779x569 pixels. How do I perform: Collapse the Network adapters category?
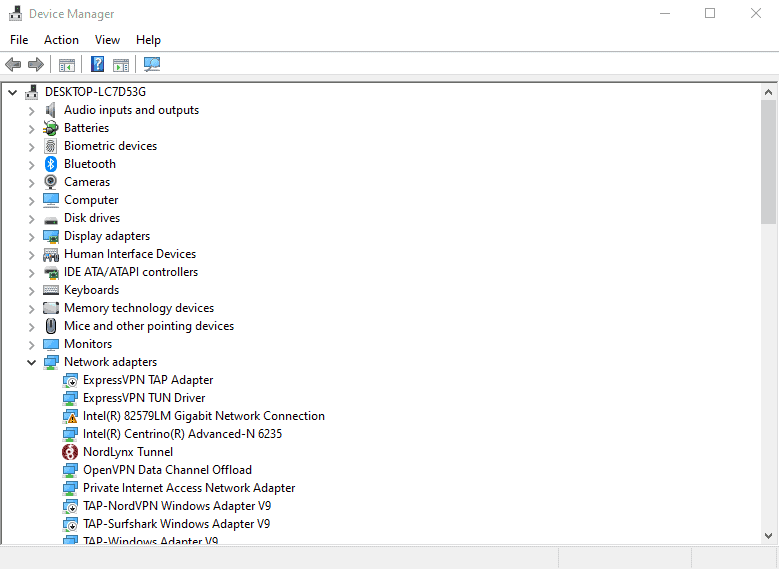coord(31,362)
